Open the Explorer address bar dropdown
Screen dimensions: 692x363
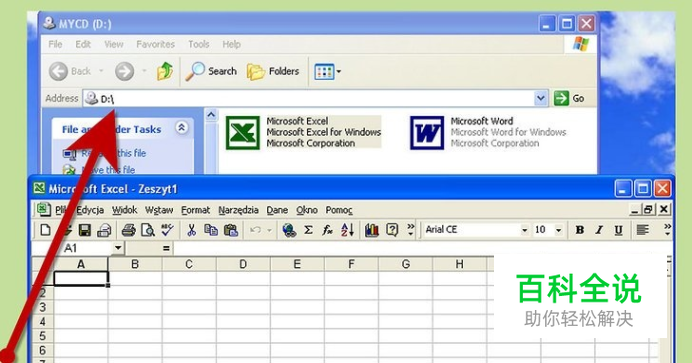[541, 98]
